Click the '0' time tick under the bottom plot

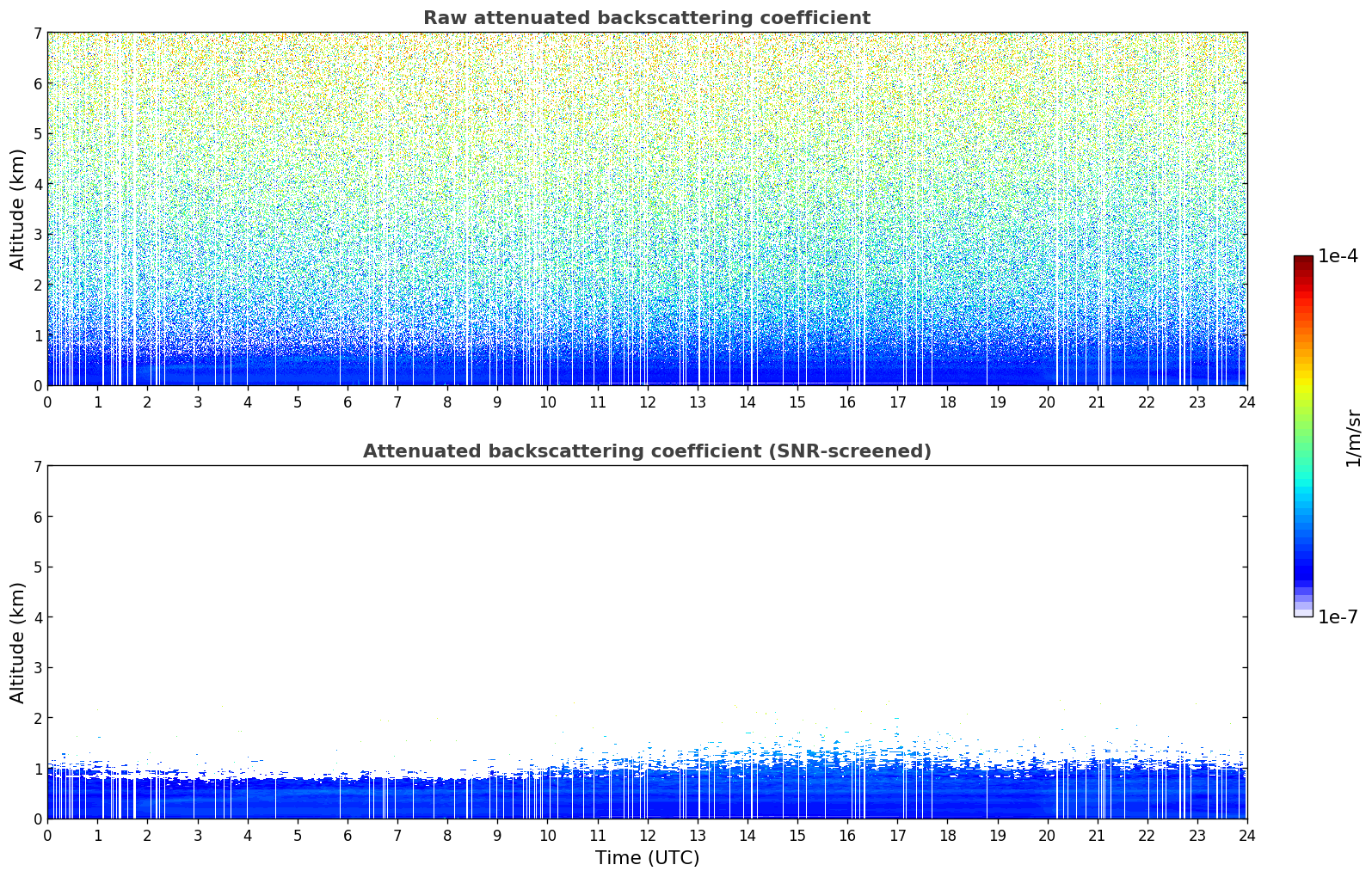47,836
